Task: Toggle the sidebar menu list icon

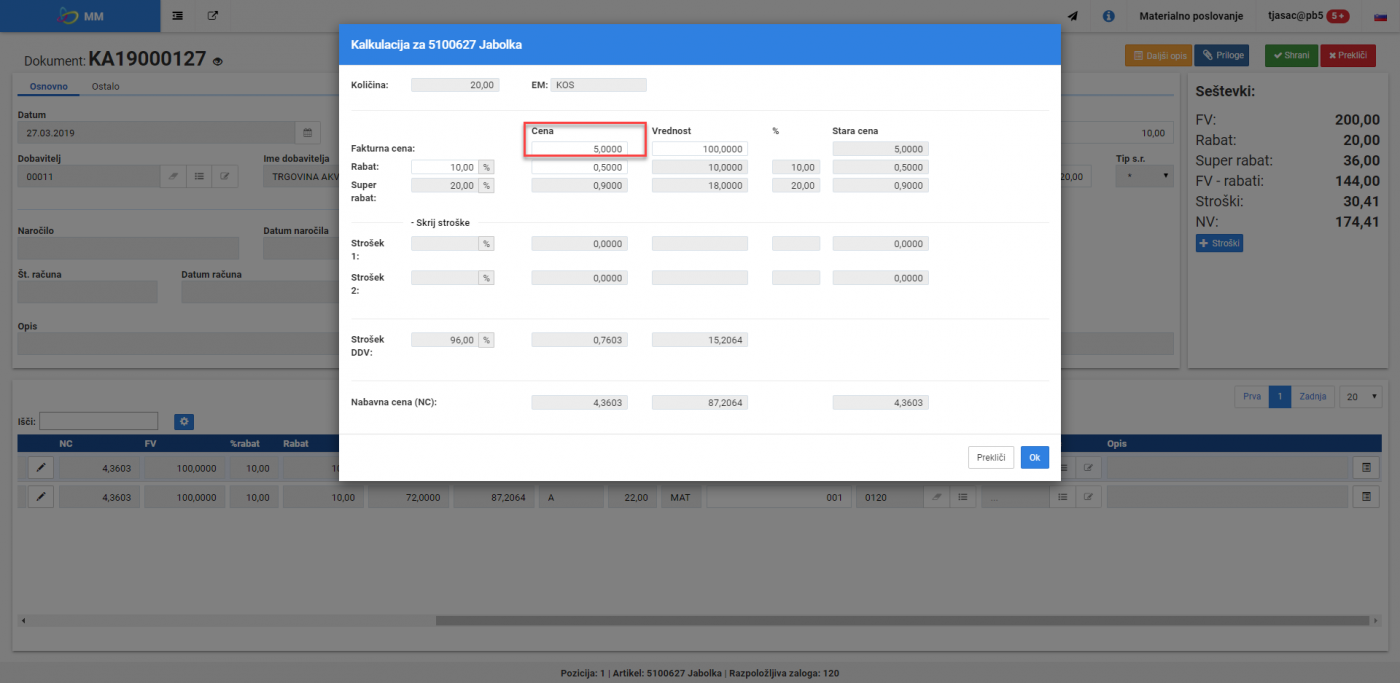Action: pos(177,16)
